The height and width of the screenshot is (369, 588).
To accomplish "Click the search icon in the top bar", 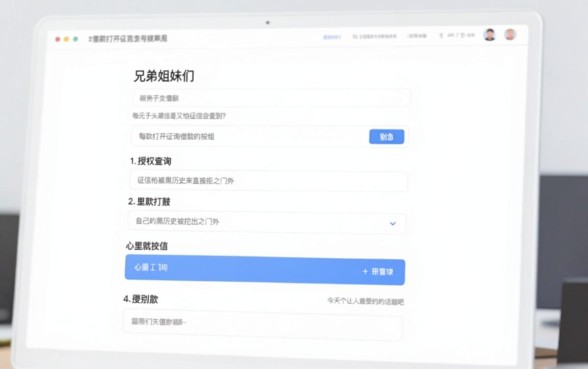I will point(355,36).
